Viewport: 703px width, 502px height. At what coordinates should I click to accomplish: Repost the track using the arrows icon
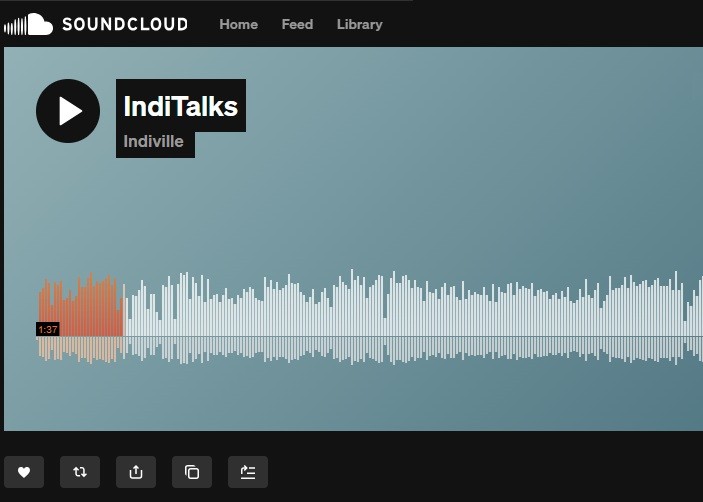point(80,472)
